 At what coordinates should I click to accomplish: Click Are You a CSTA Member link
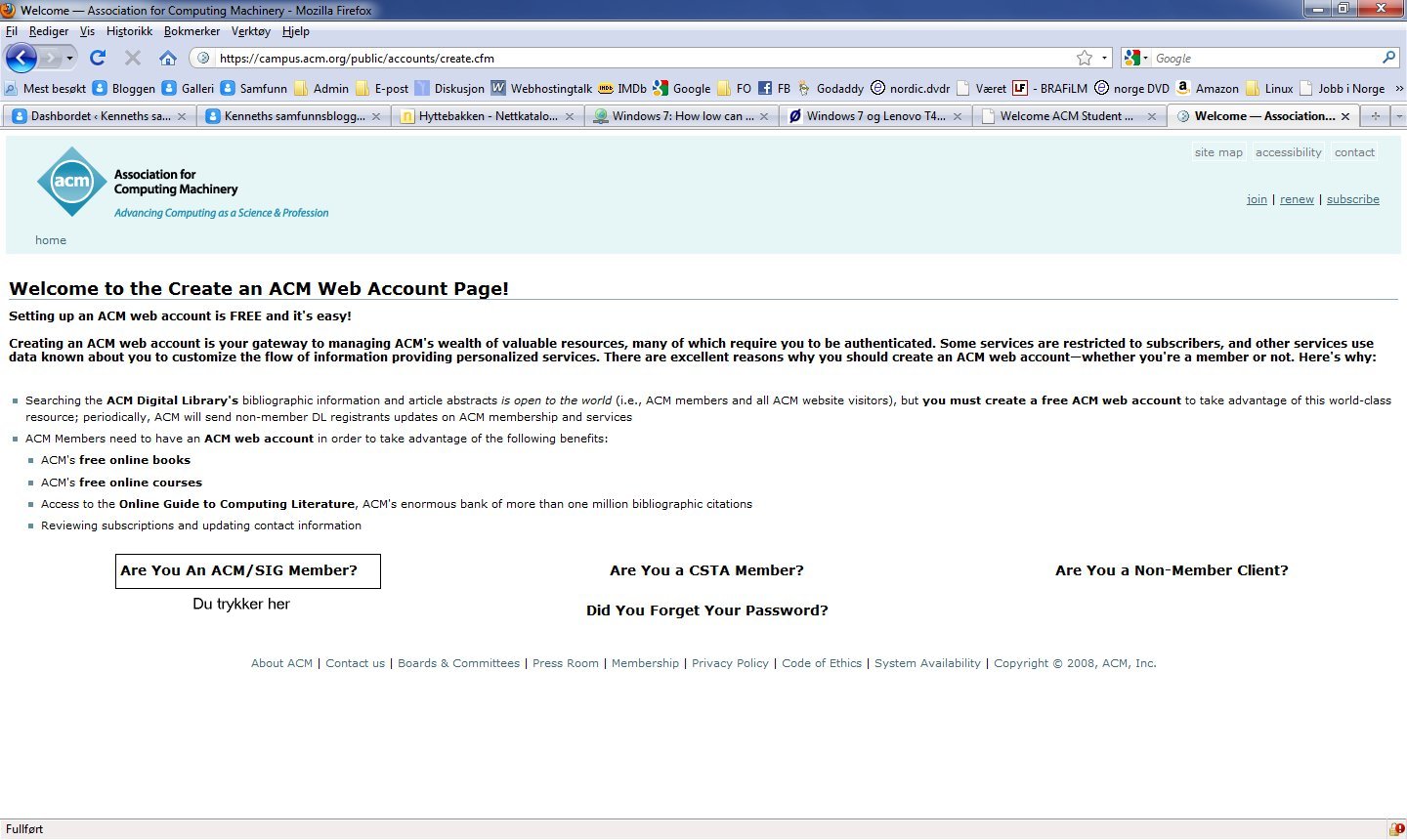[706, 570]
